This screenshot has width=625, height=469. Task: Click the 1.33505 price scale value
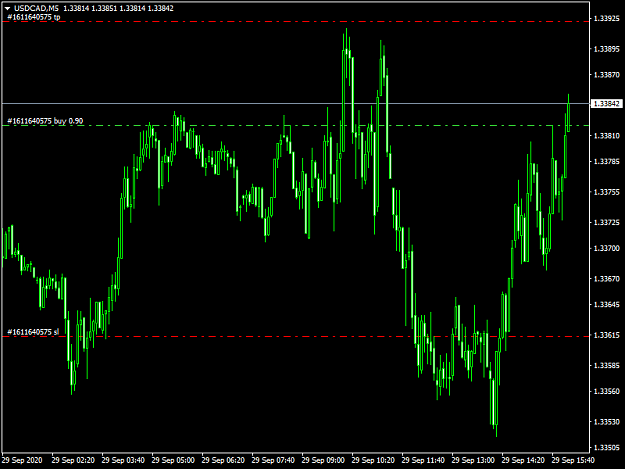click(x=607, y=447)
